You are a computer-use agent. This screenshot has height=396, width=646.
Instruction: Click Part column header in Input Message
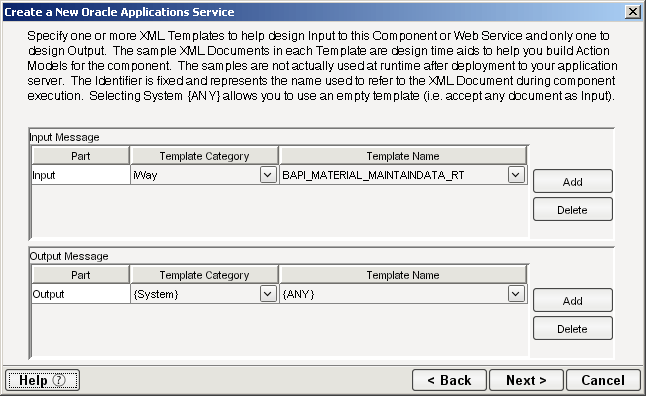click(81, 156)
